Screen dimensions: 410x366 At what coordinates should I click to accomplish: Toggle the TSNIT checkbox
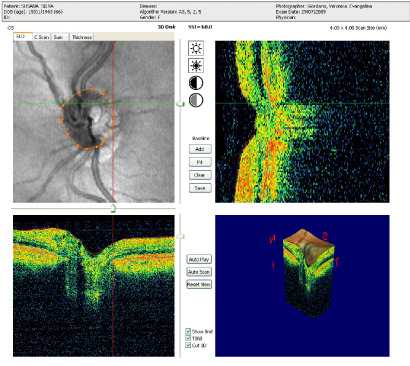(188, 338)
